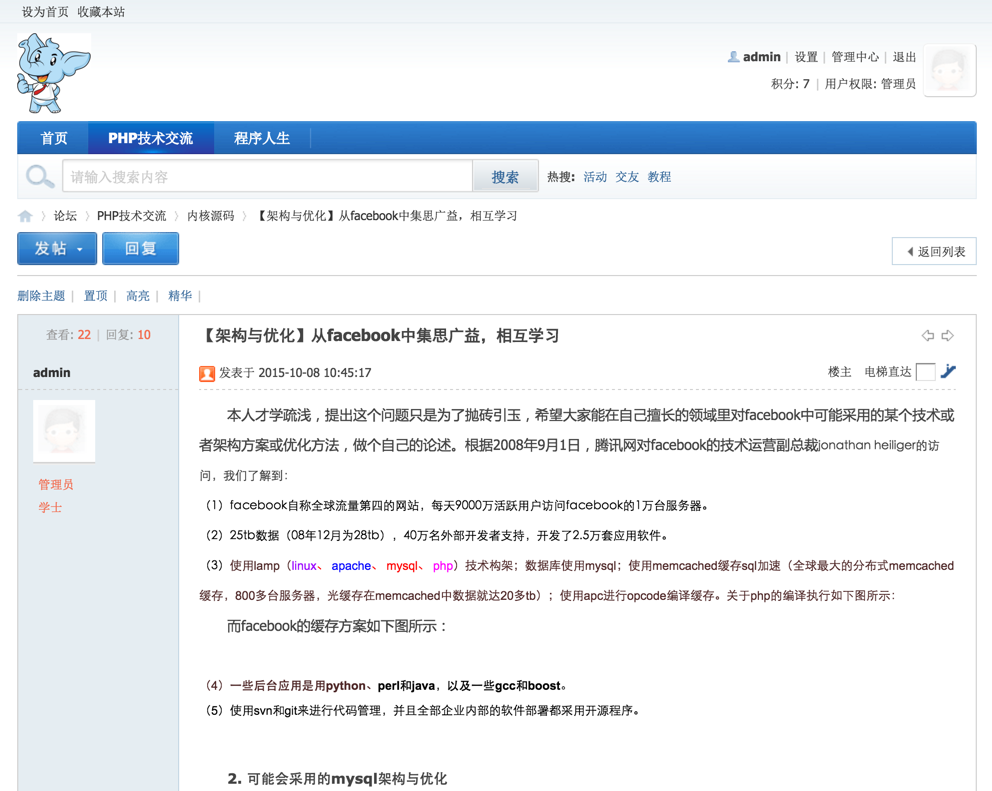Click the post title 【架构与优化】 heading
Screen dimensions: 992x791
click(x=380, y=335)
